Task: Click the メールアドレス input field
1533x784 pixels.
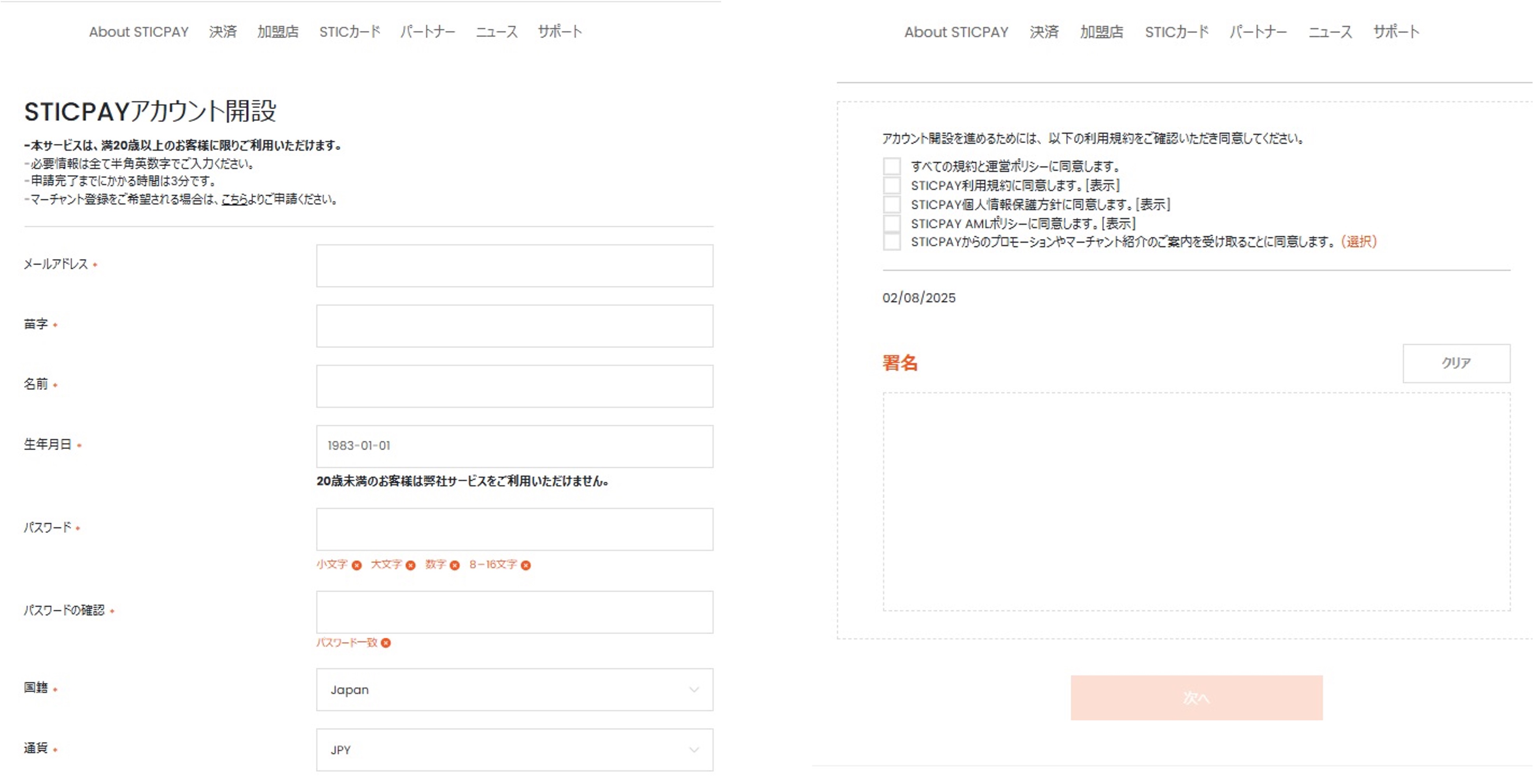Action: (514, 265)
